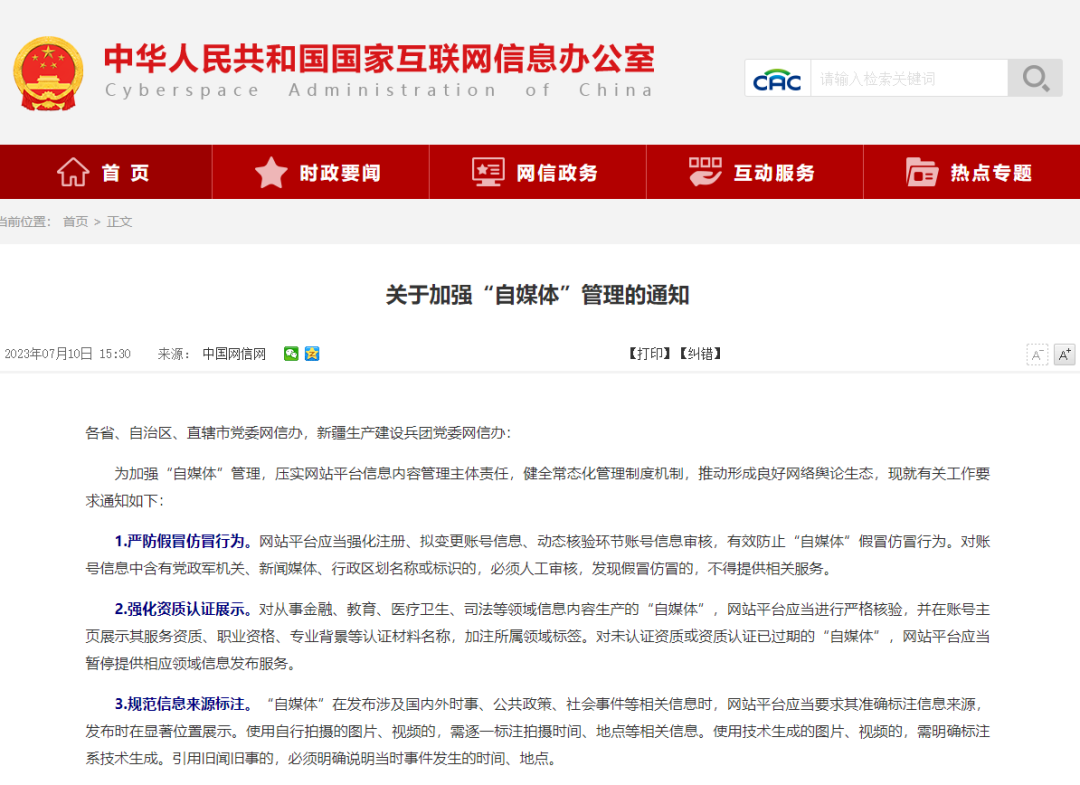The image size is (1080, 785).
Task: Open the 时政要闻 navigation menu
Action: point(321,172)
